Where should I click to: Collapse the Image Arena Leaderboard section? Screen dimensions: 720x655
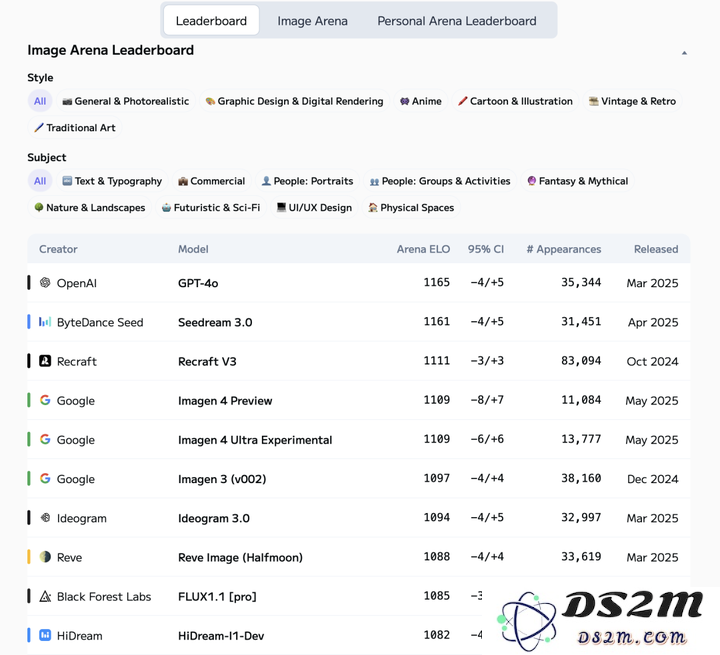pyautogui.click(x=684, y=53)
